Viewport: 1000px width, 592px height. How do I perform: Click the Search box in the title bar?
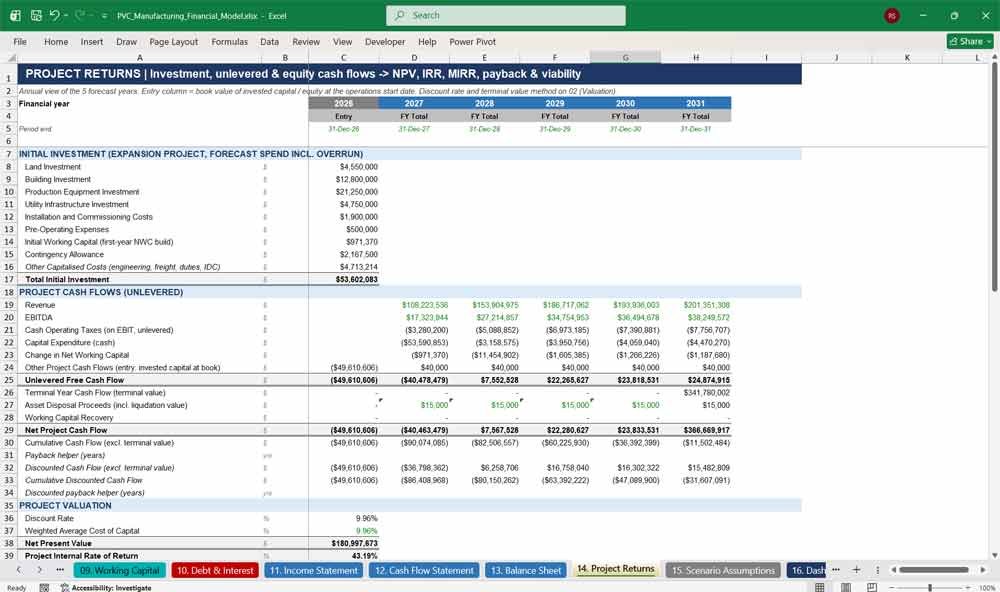pyautogui.click(x=506, y=15)
